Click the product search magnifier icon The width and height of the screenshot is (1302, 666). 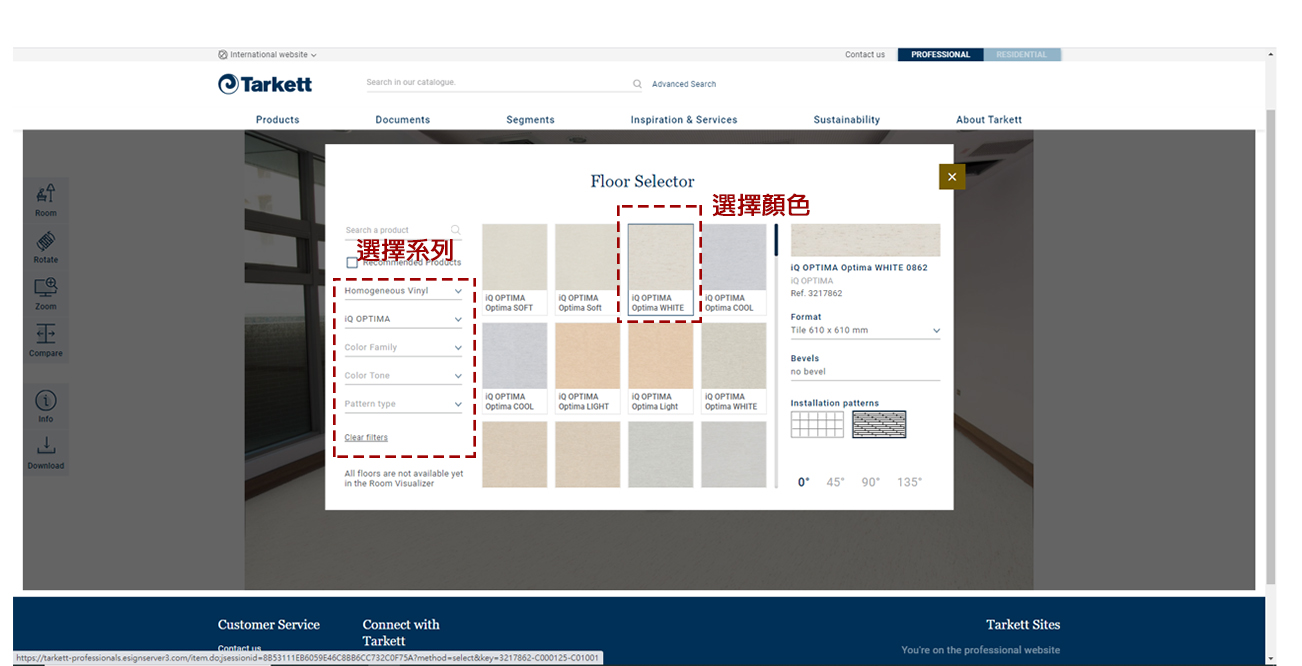[456, 230]
